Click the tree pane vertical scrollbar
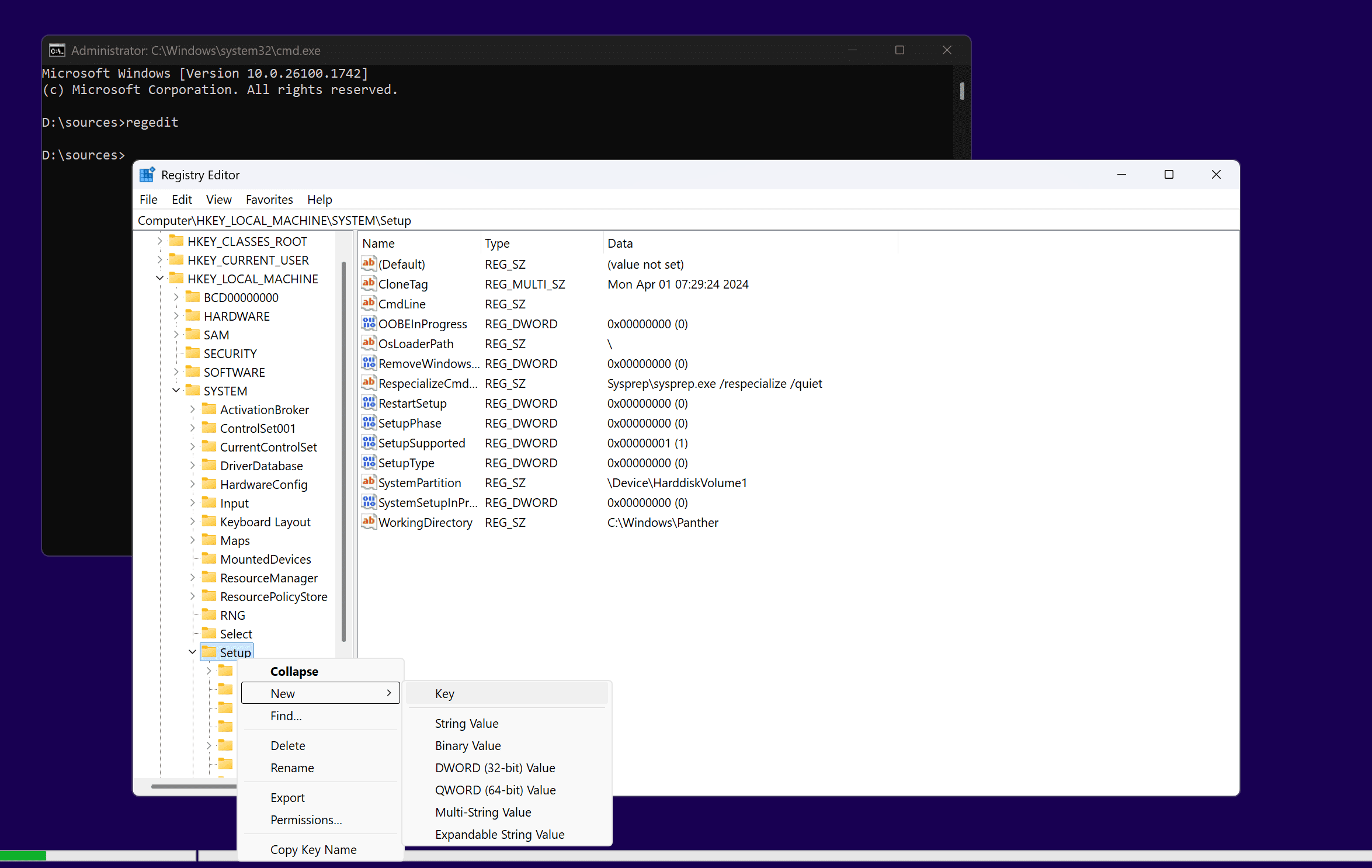 (343, 450)
